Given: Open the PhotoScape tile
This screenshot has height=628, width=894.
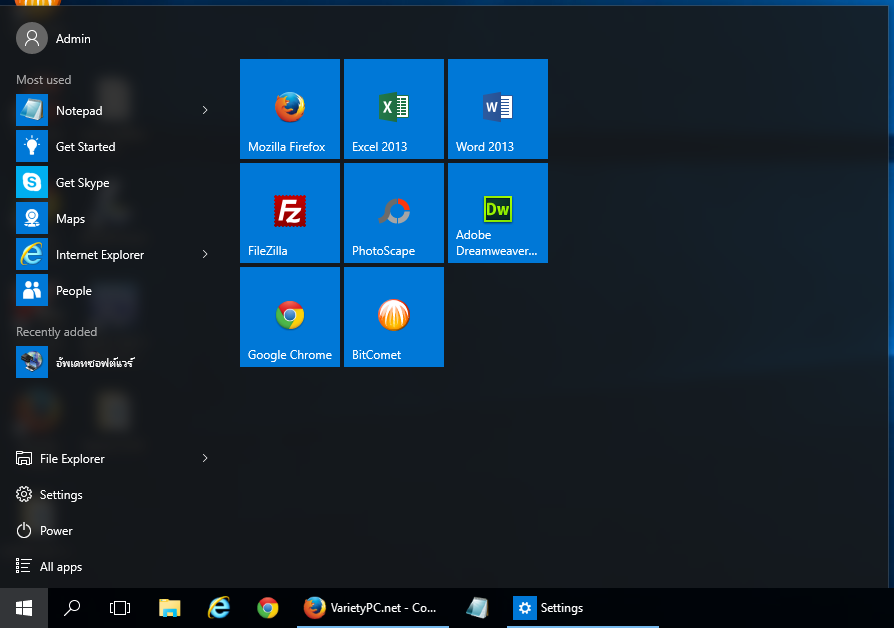Looking at the screenshot, I should (x=394, y=213).
